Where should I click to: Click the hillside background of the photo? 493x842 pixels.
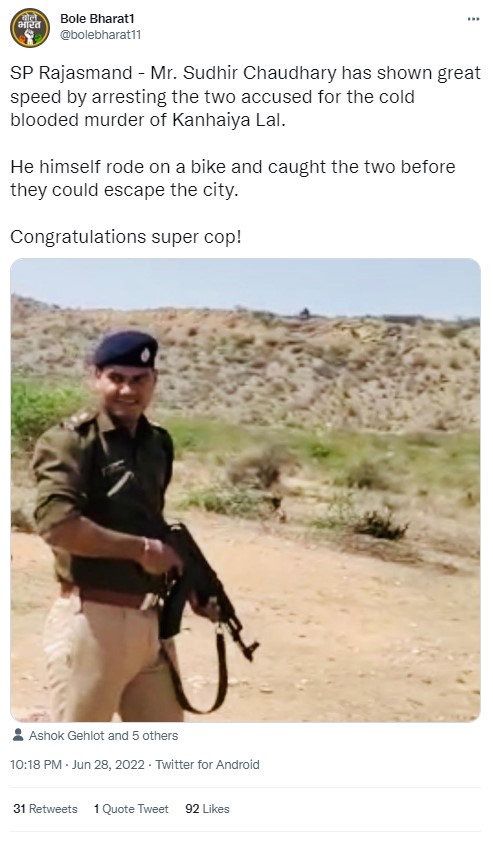(322, 365)
